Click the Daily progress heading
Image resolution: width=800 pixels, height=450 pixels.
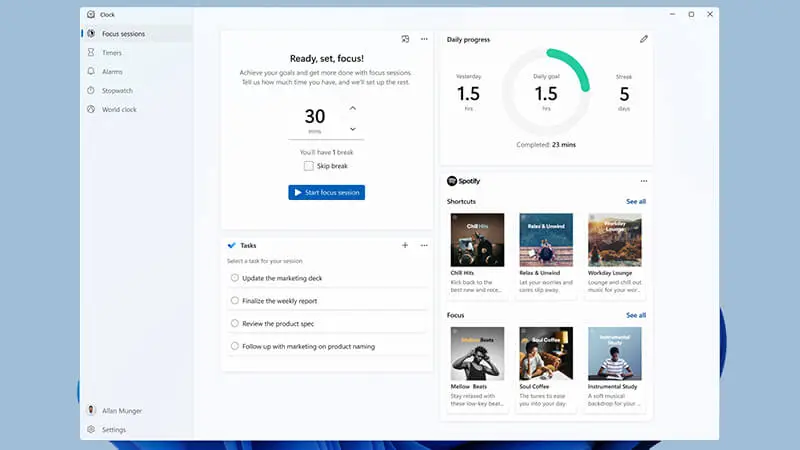[468, 39]
